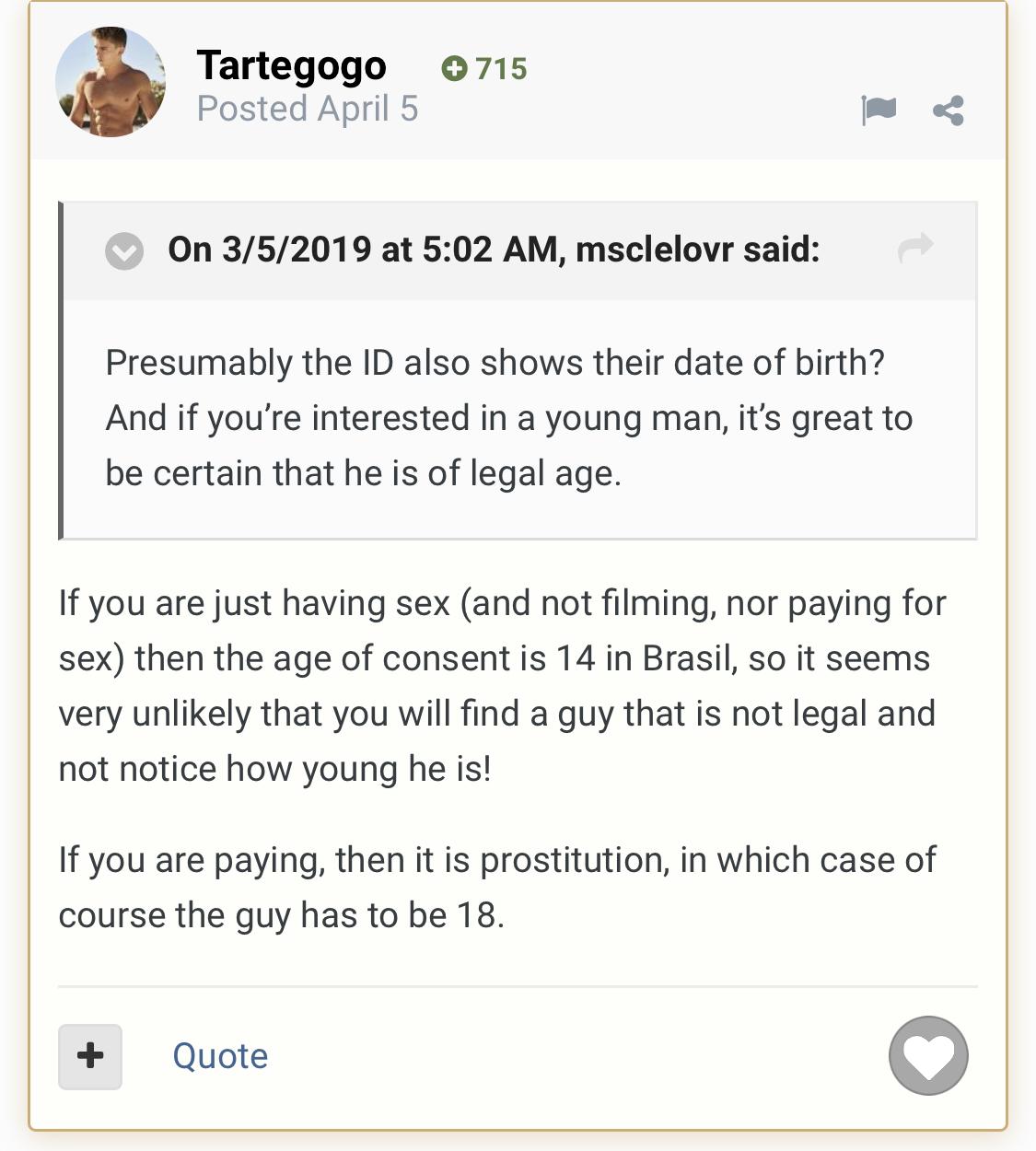Add the post to multiquote with the plus button
Viewport: 1036px width, 1151px height.
pyautogui.click(x=90, y=1056)
